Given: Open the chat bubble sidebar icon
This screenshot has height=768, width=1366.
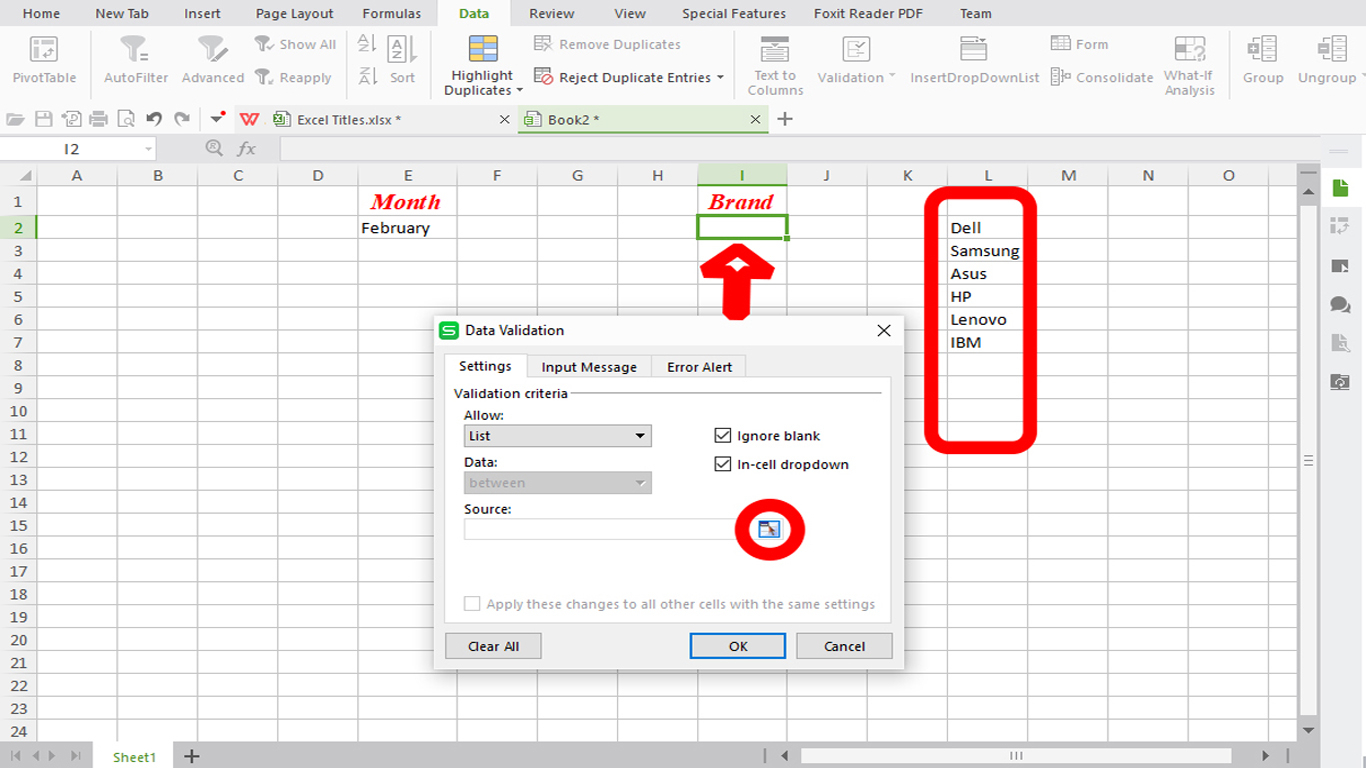Looking at the screenshot, I should pos(1340,304).
